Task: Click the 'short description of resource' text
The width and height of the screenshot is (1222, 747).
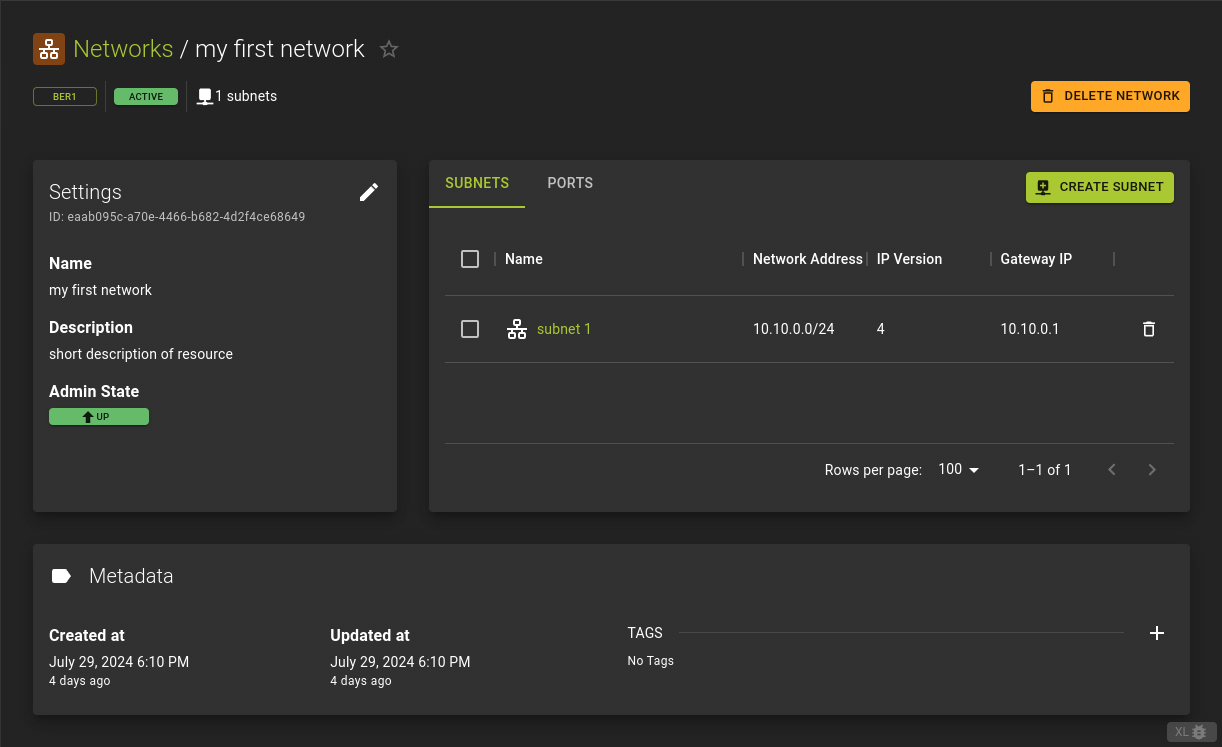Action: tap(141, 354)
